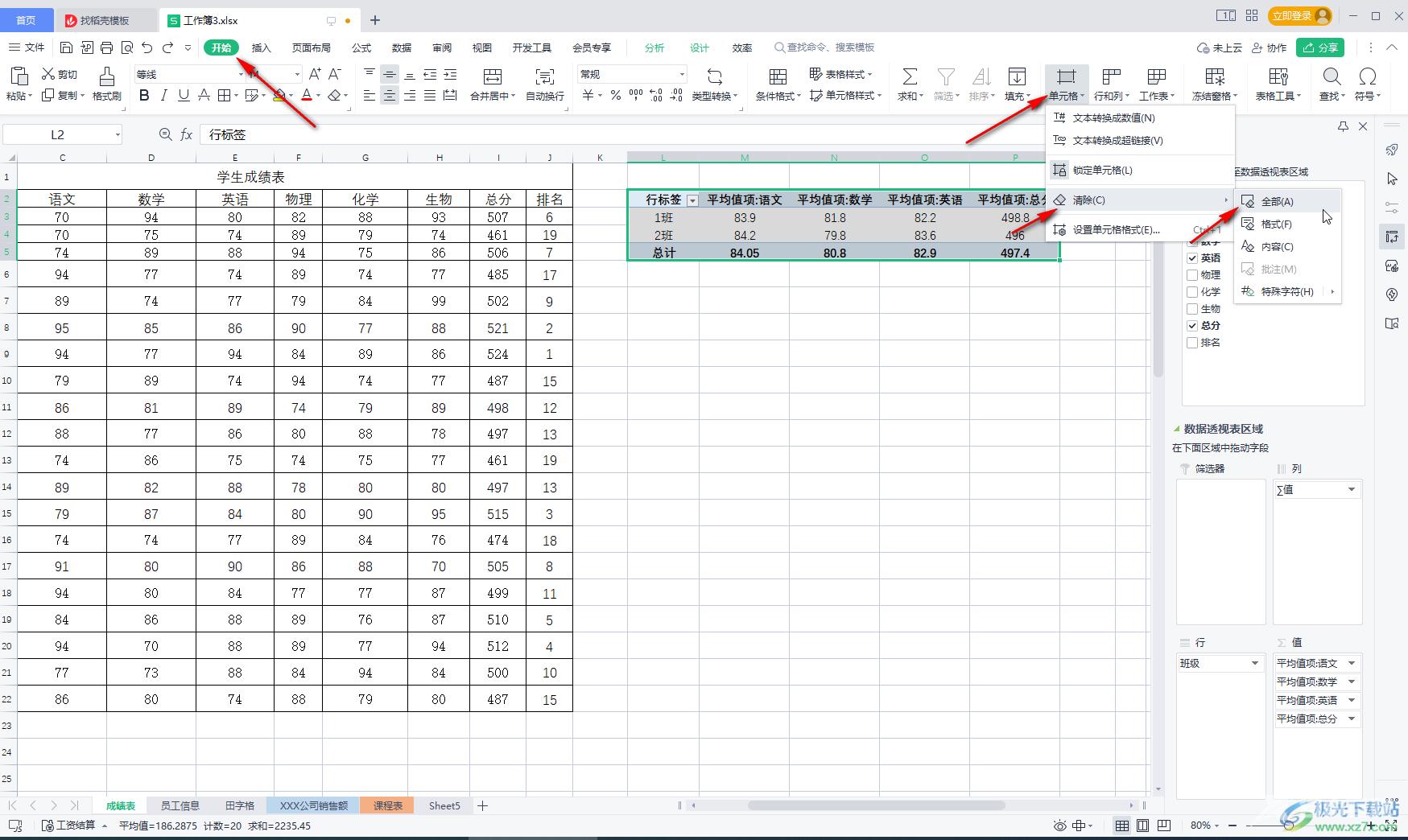The image size is (1408, 840).
Task: Check the 化学 field checkbox
Action: click(x=1192, y=292)
